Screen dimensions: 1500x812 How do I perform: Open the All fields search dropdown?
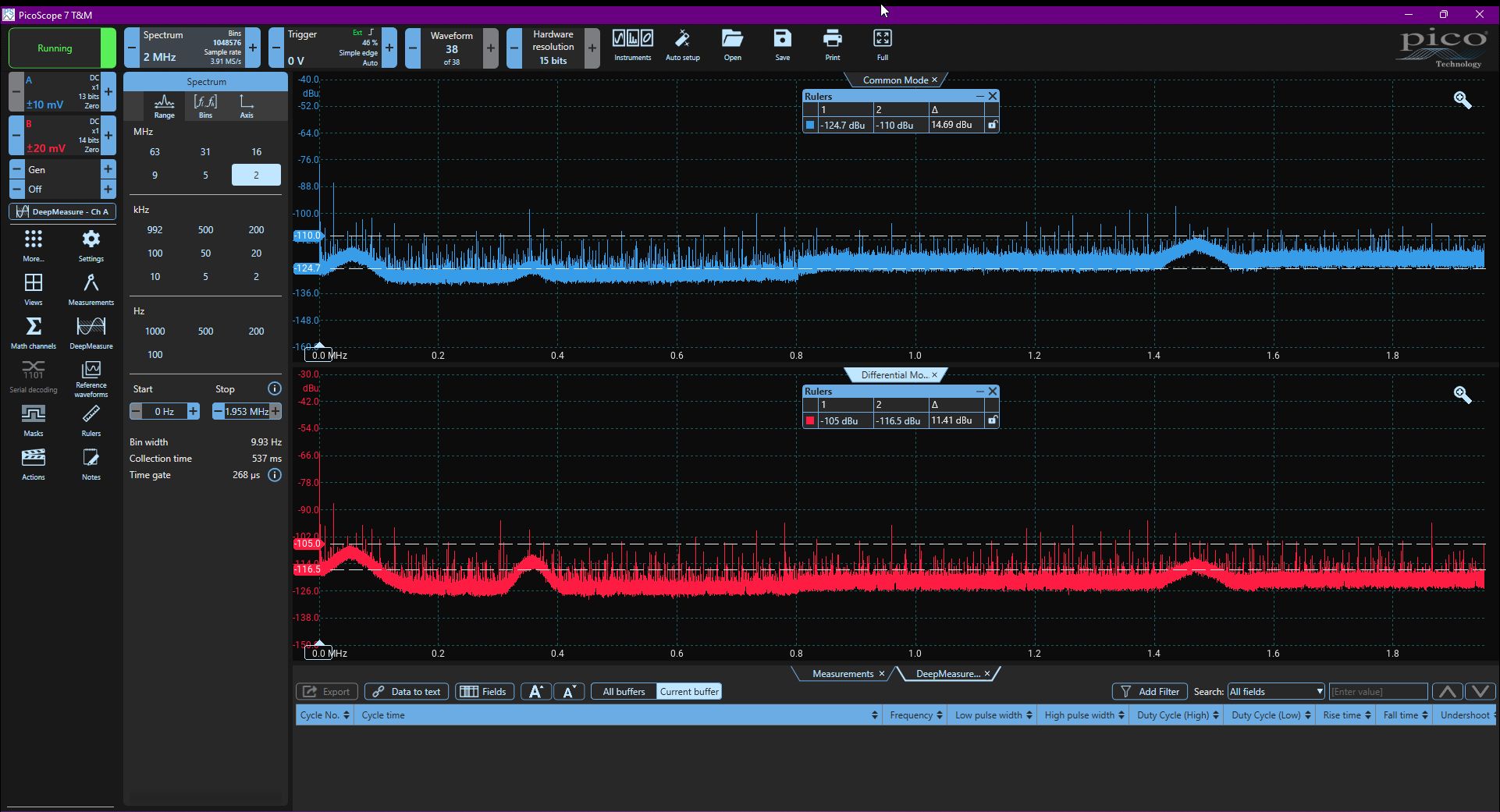1276,692
